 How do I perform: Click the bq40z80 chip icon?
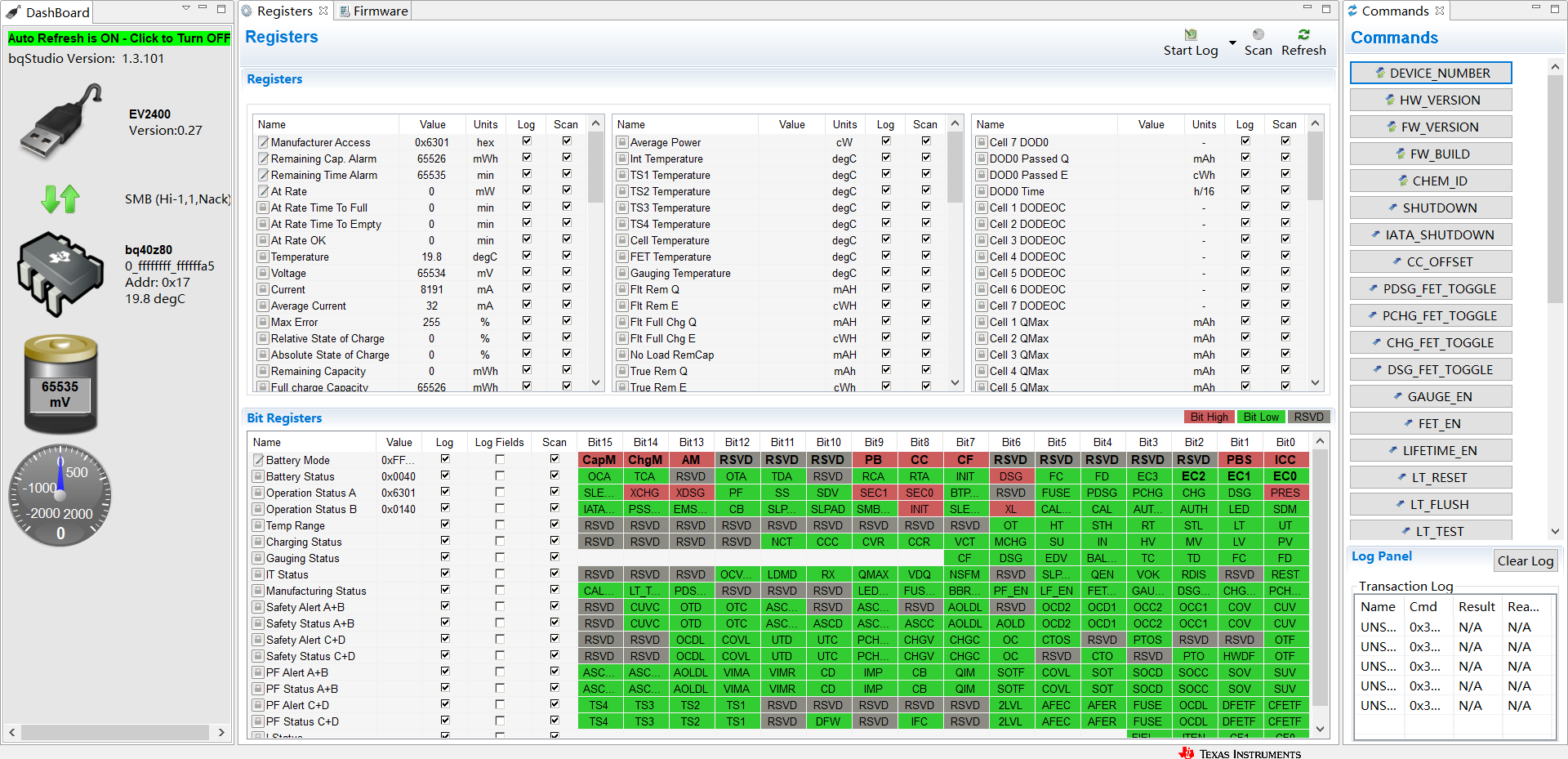pos(60,274)
